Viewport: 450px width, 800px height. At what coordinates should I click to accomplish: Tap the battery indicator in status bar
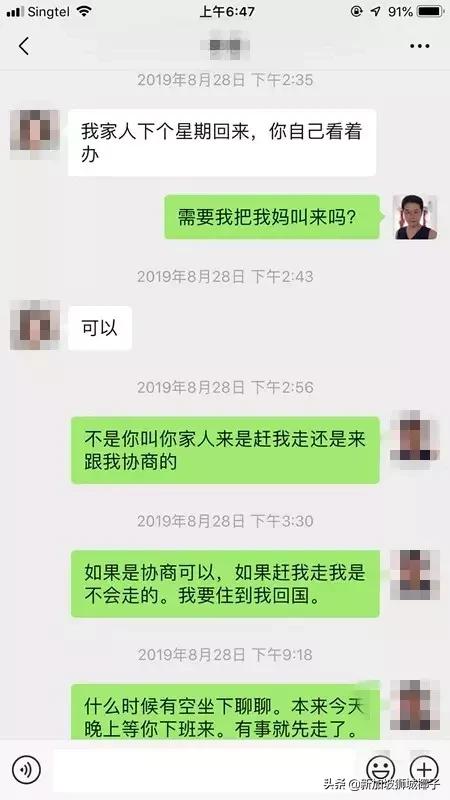(430, 11)
